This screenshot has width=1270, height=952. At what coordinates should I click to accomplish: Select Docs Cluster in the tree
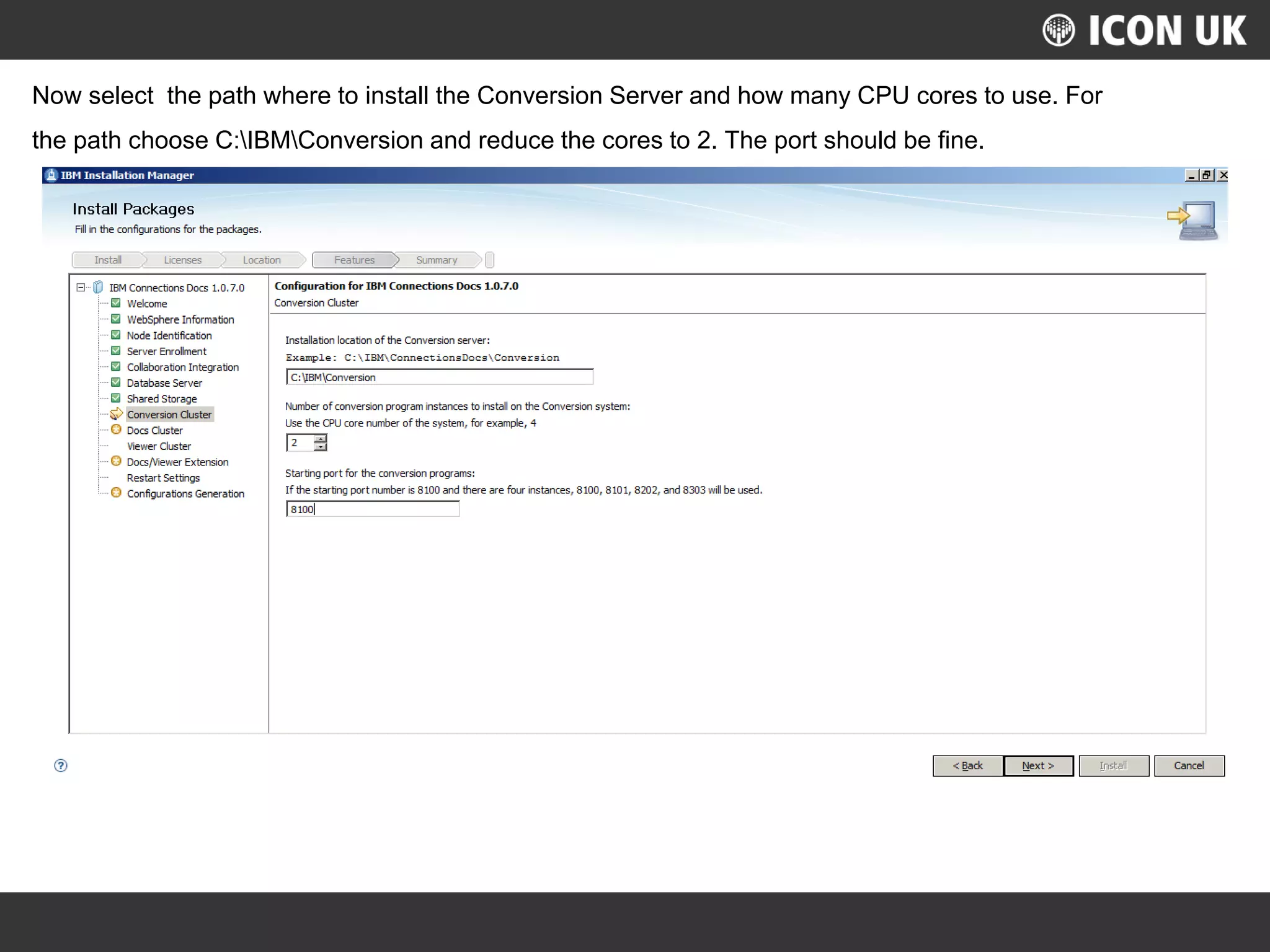point(154,431)
